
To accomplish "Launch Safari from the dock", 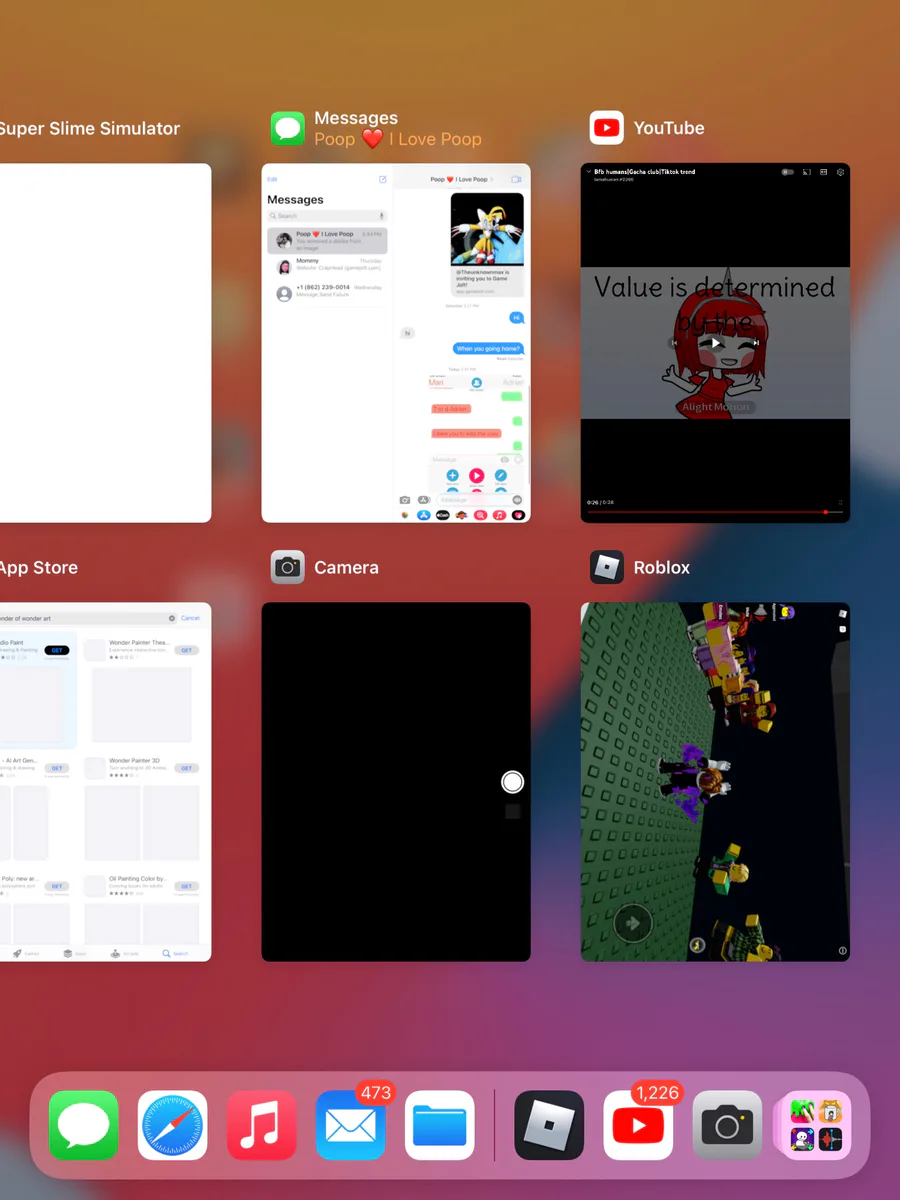I will [173, 1125].
